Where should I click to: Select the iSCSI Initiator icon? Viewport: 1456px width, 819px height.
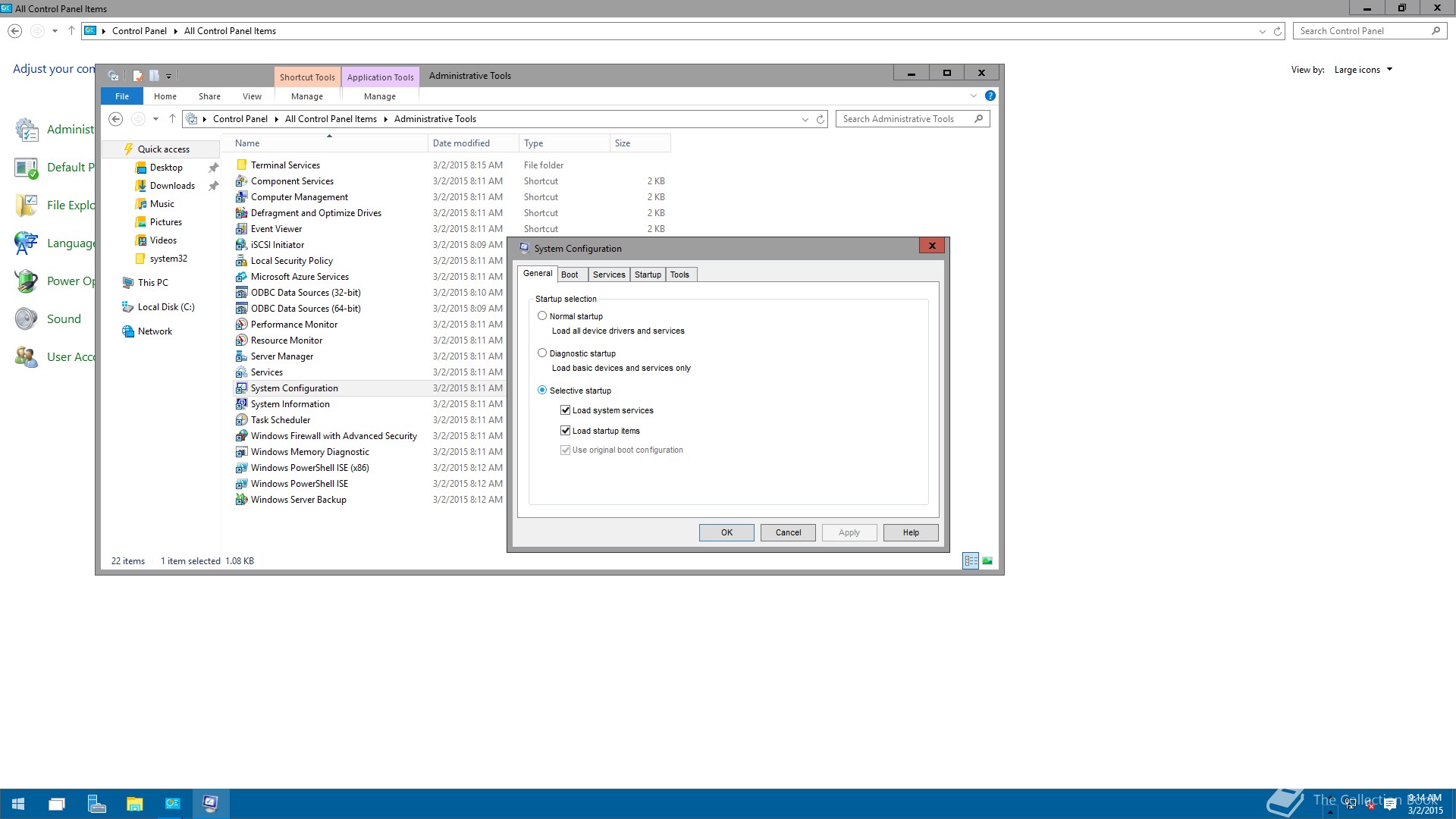[x=241, y=245]
